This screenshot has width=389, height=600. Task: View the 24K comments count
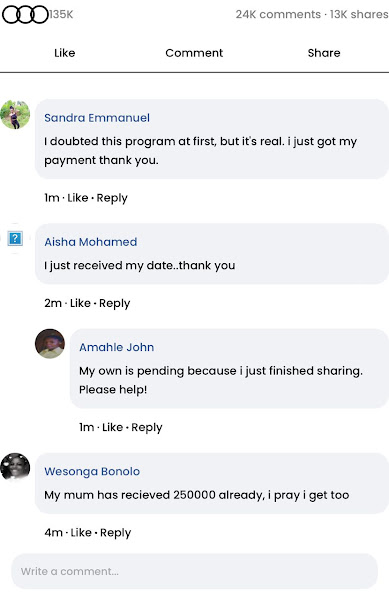coord(278,15)
